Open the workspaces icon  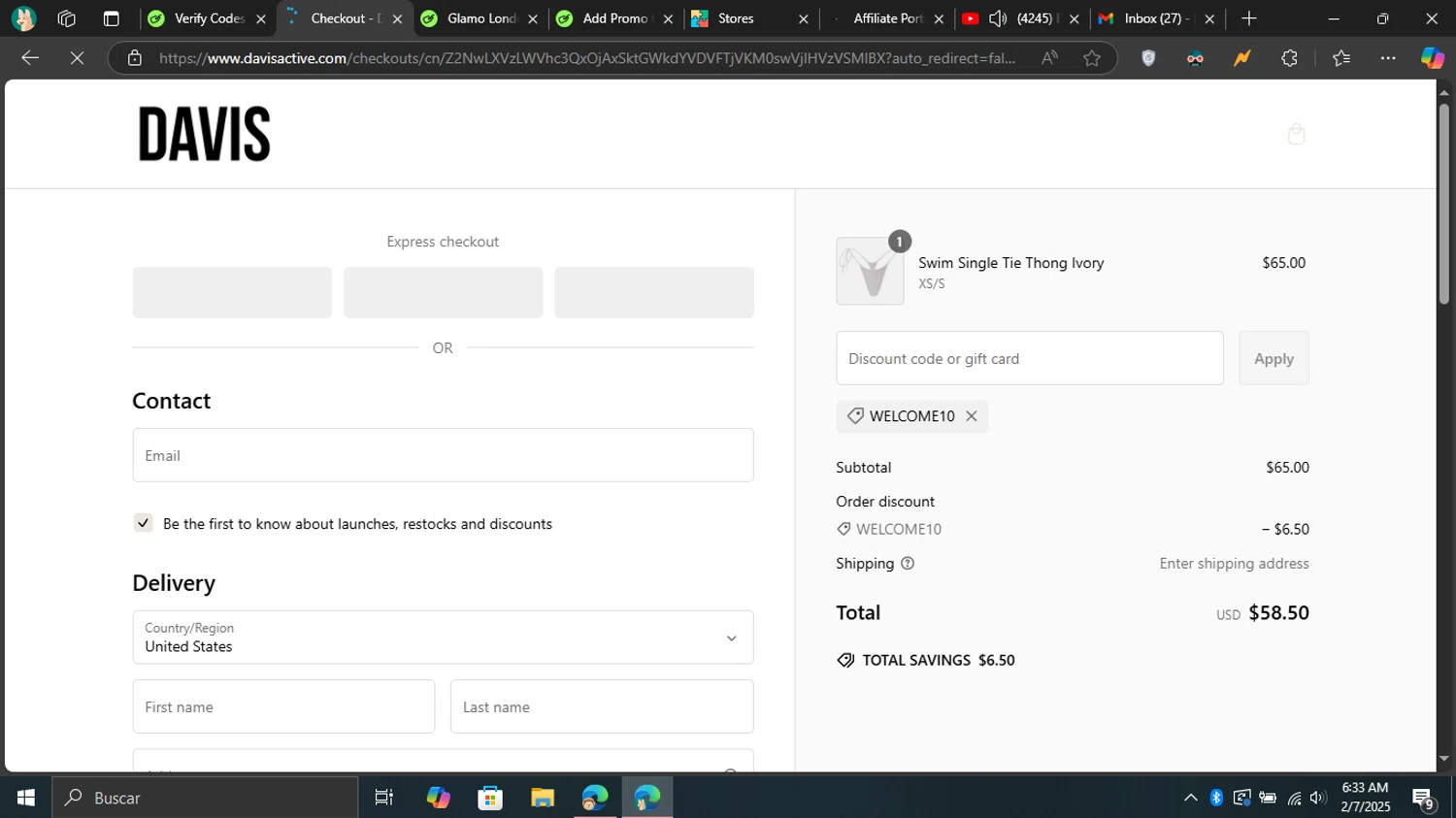(67, 18)
